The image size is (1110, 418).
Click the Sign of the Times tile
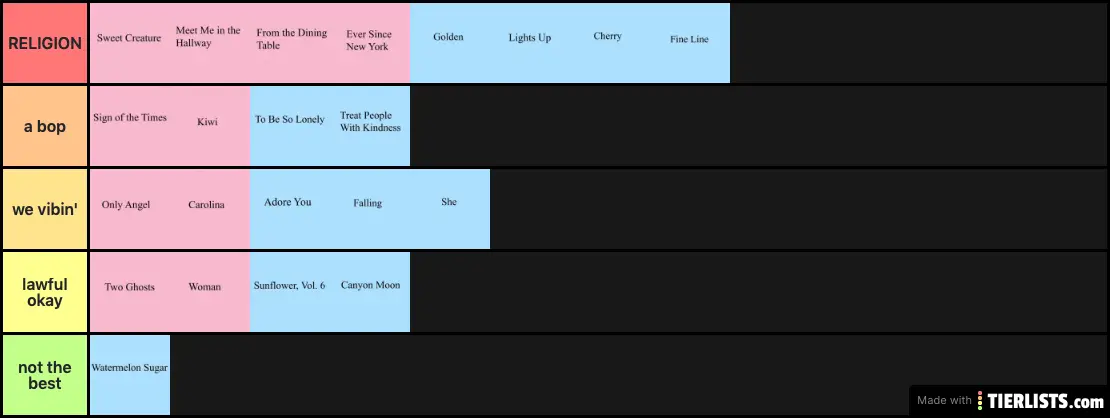point(130,126)
